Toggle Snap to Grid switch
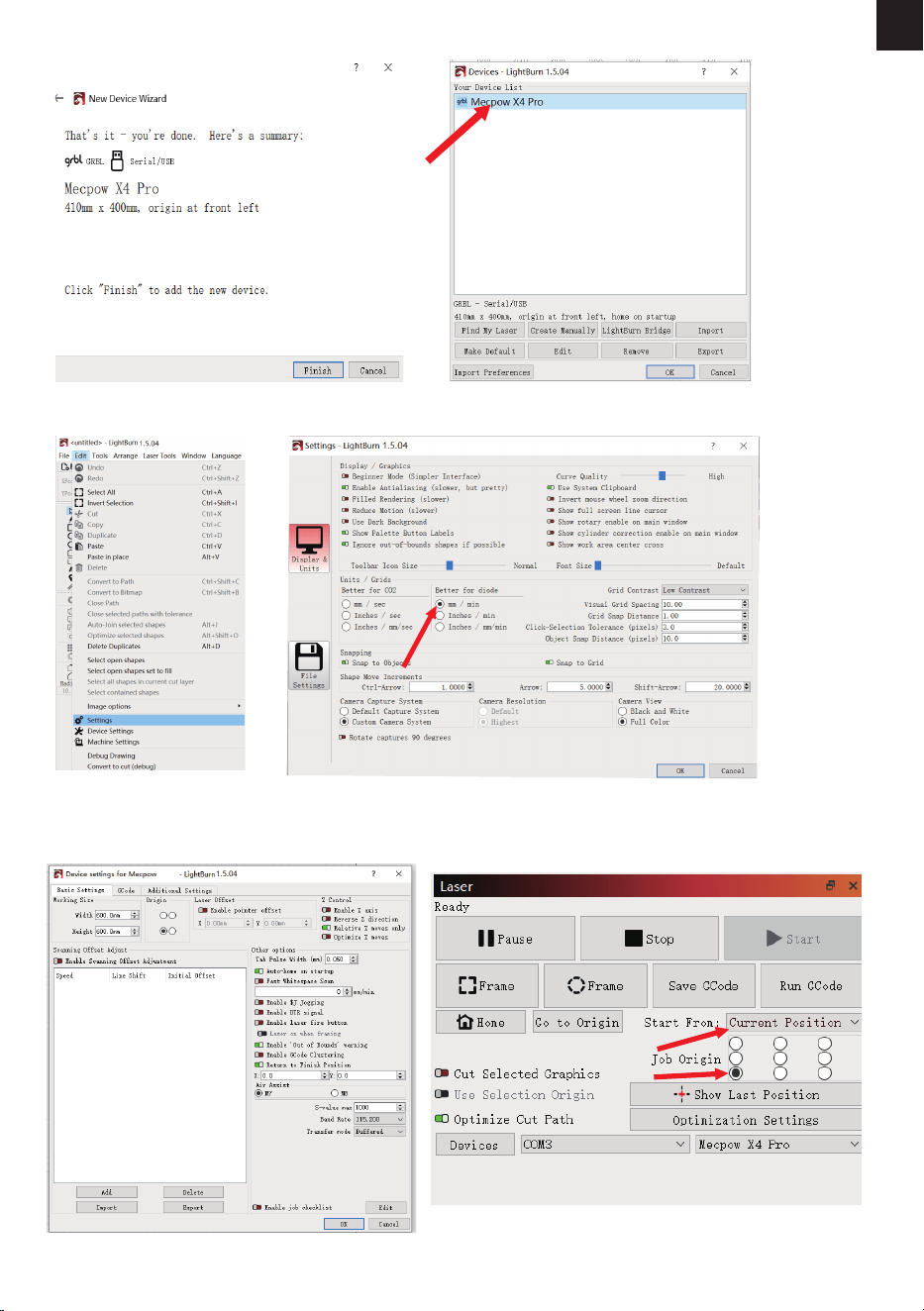Screen dimensions: 924x1311 pyautogui.click(x=551, y=662)
